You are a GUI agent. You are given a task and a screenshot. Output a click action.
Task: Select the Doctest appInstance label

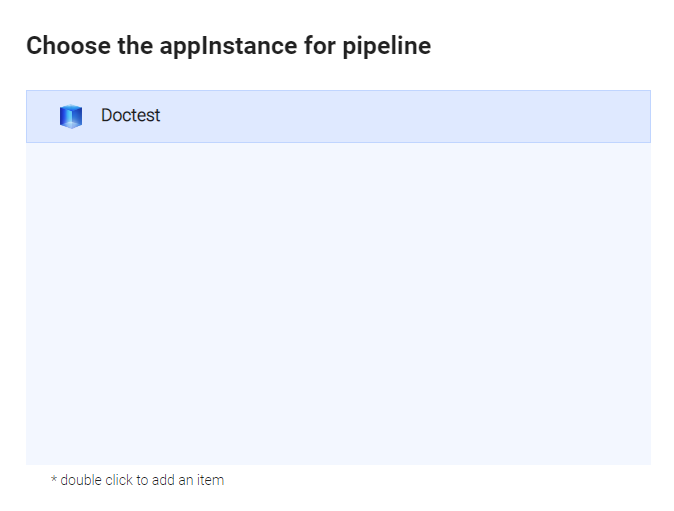coord(130,116)
